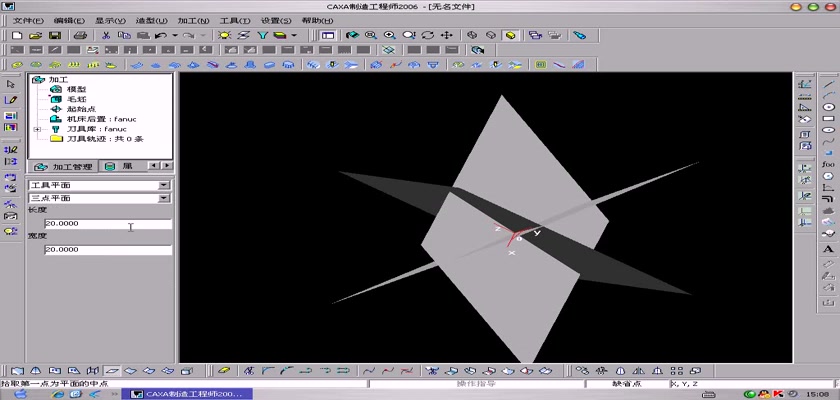Select the 模型 tree item
The width and height of the screenshot is (840, 400).
76,89
